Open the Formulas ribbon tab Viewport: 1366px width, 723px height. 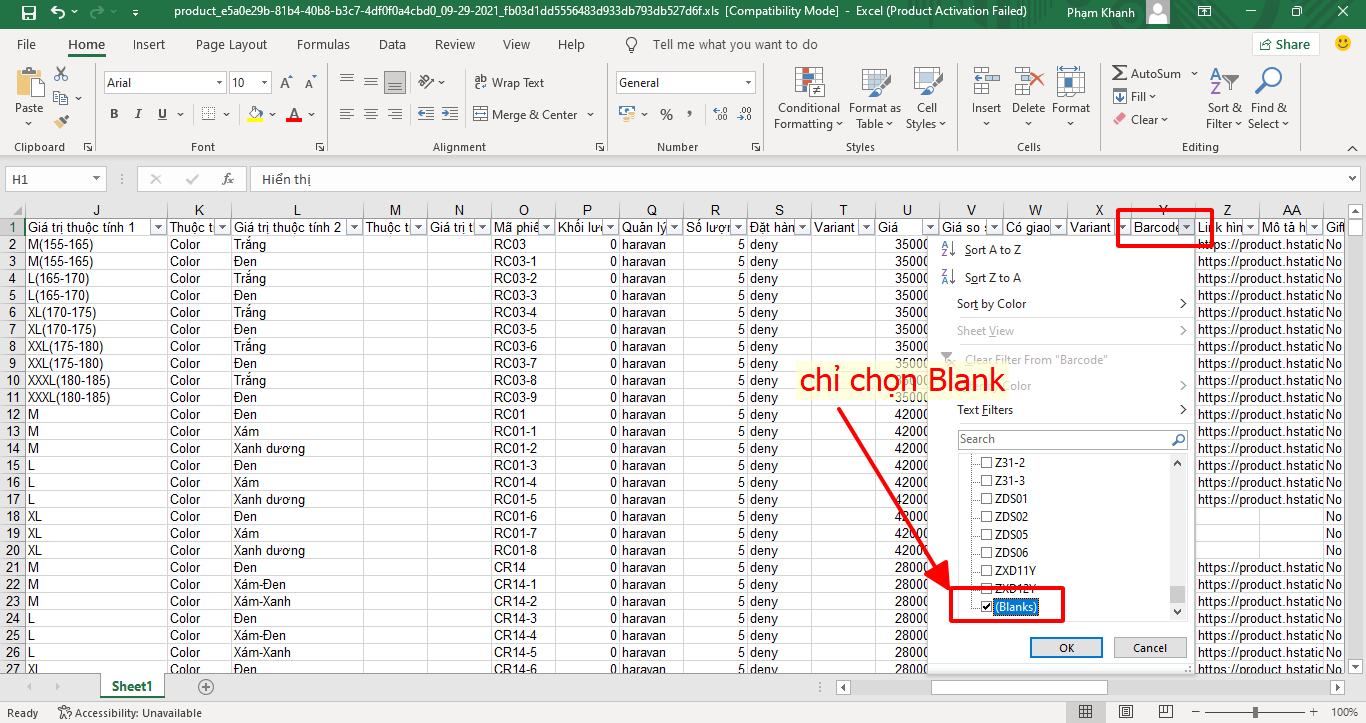pos(323,45)
